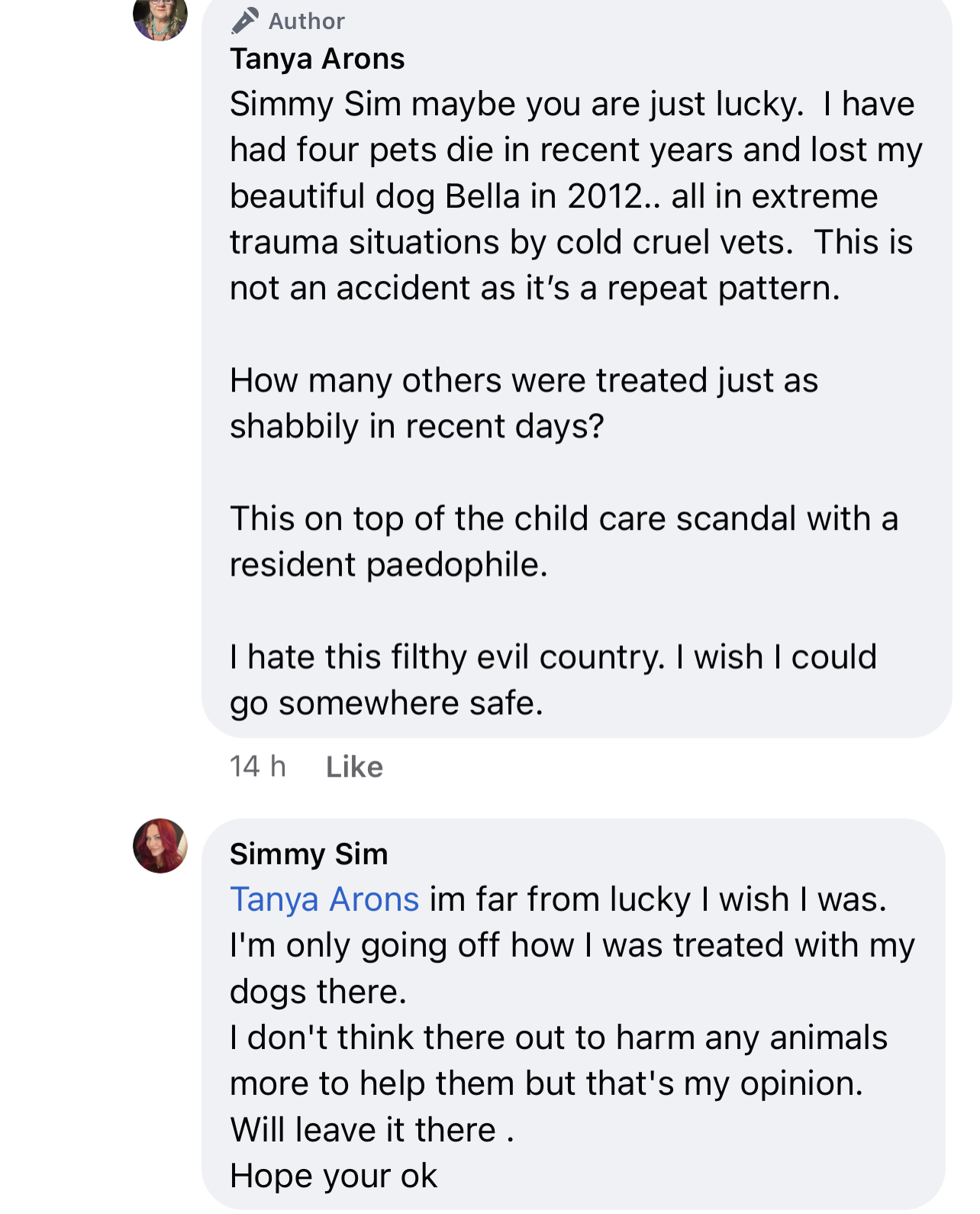This screenshot has width=980, height=1214.
Task: Like Tanya Arons' comment
Action: tap(354, 767)
